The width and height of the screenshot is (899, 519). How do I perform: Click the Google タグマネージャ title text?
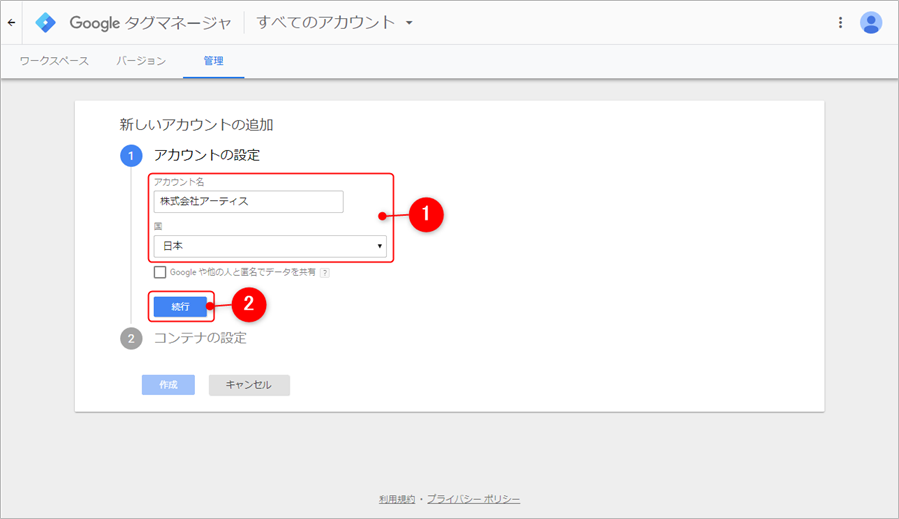pyautogui.click(x=150, y=23)
